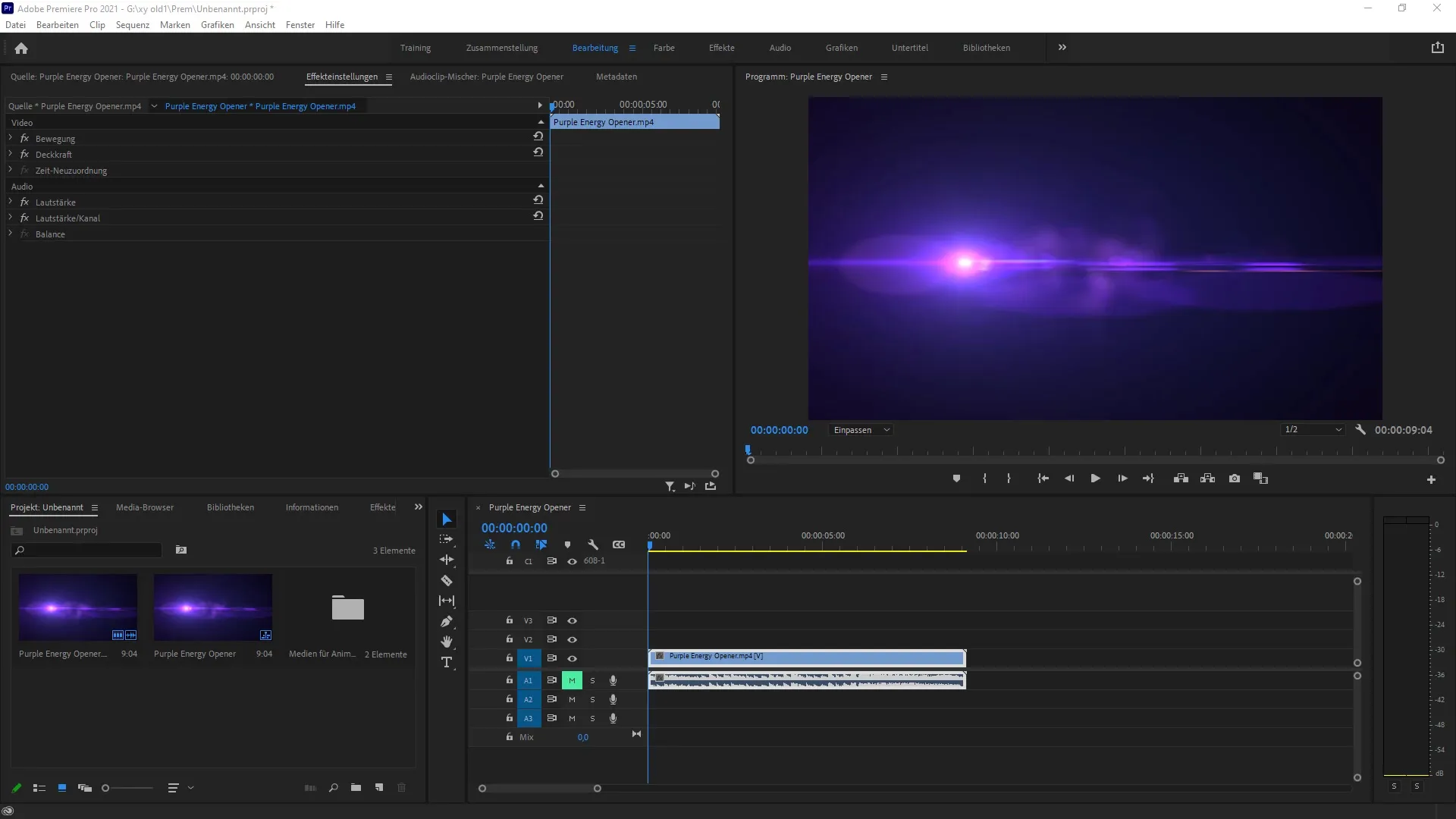Select the Ripple Edit tool

[447, 560]
